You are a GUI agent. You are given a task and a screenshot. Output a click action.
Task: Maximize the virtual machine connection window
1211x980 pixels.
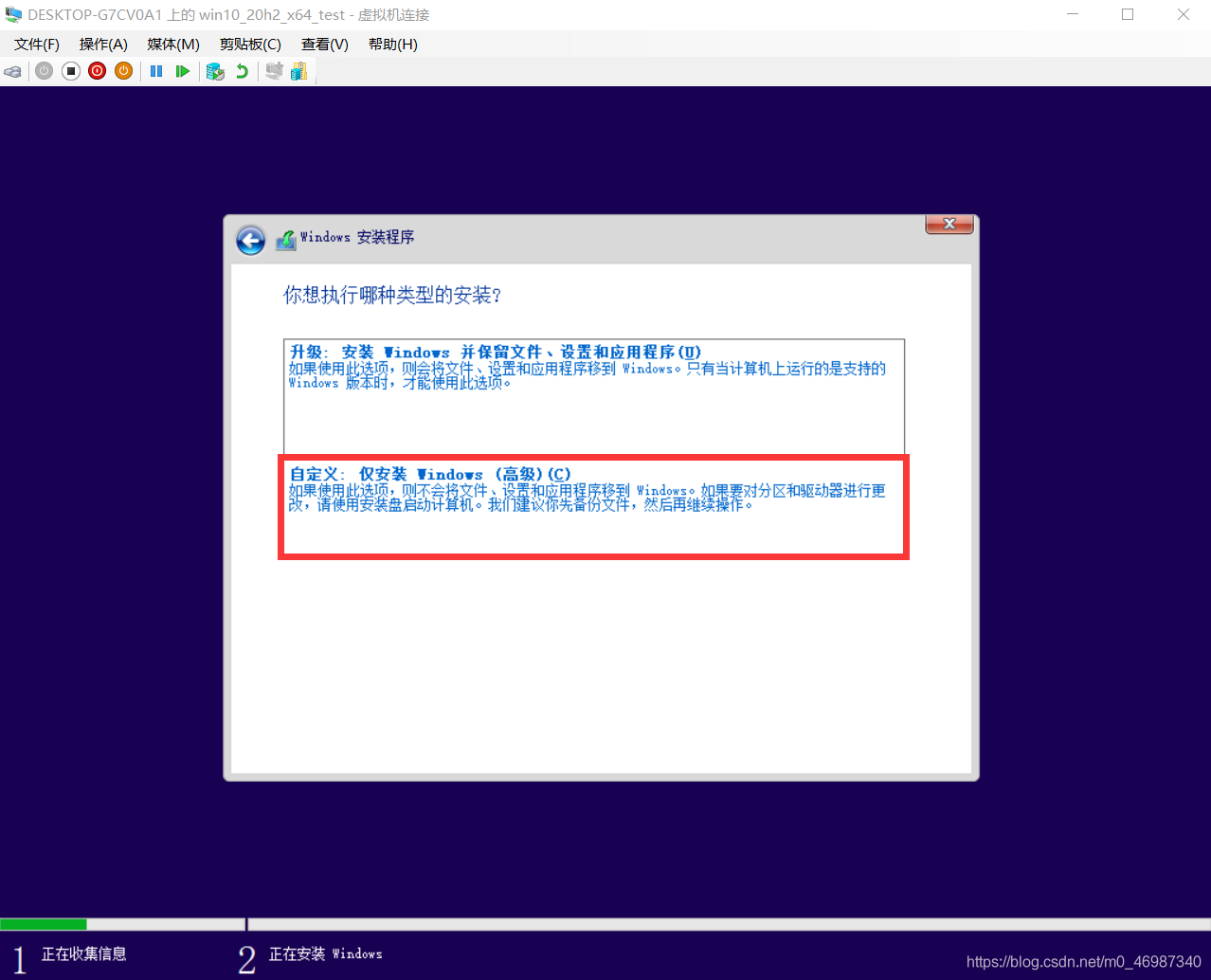[1128, 14]
